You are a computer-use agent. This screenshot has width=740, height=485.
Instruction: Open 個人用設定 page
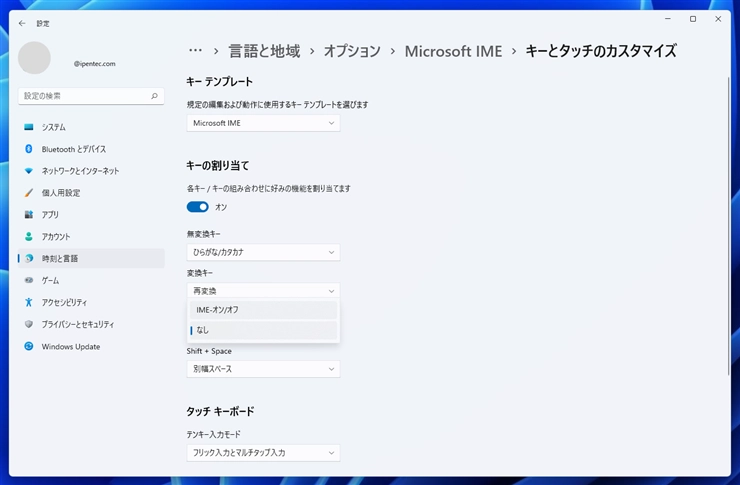[x=91, y=192]
